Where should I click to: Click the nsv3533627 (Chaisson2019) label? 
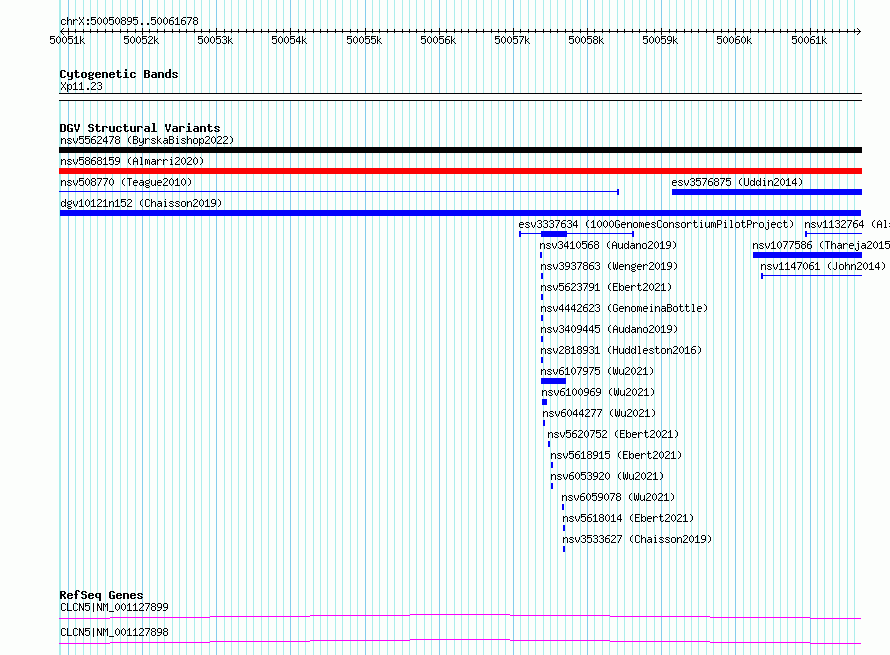(x=637, y=539)
